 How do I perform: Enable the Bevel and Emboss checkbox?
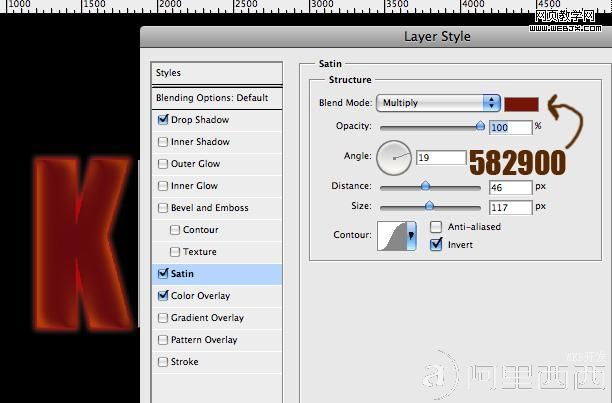click(x=163, y=208)
